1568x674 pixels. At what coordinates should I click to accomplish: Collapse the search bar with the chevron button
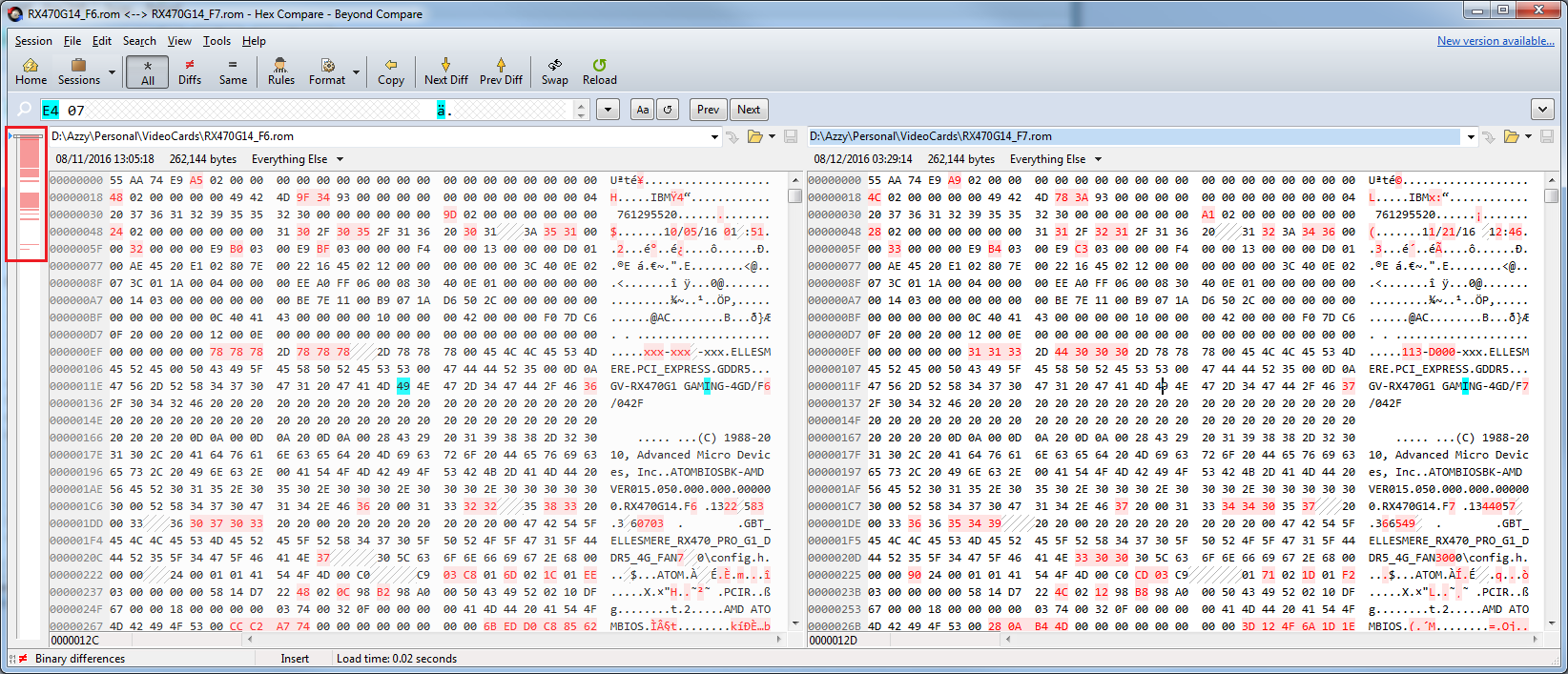(x=1542, y=110)
